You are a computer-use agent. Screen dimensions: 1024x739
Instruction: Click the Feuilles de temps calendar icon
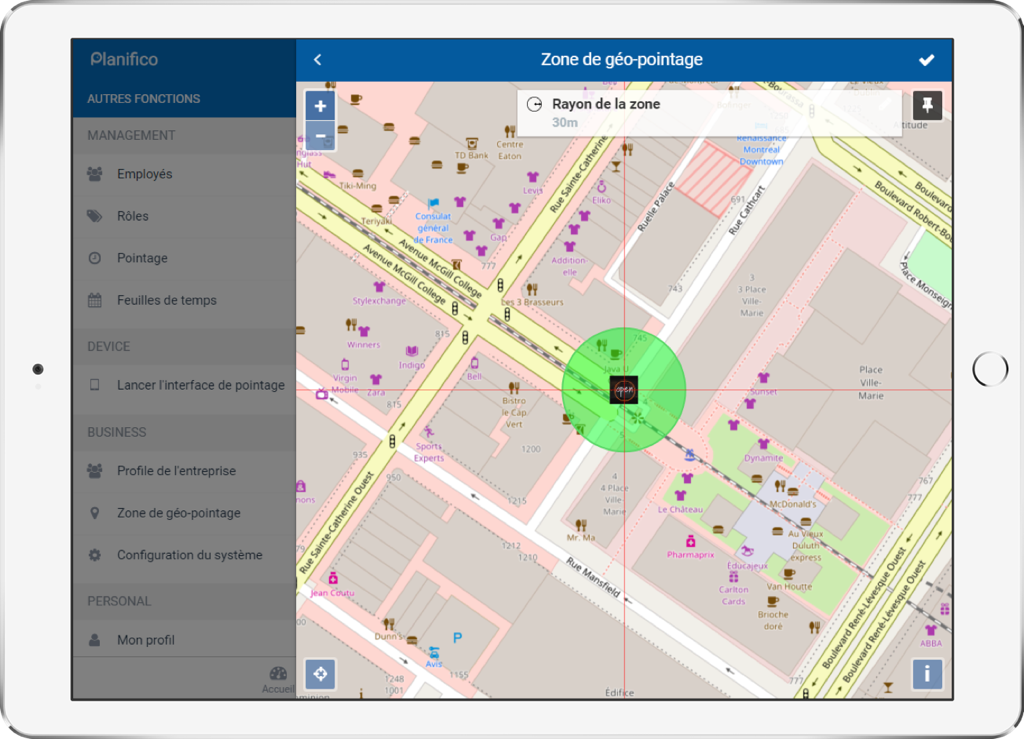pyautogui.click(x=95, y=300)
